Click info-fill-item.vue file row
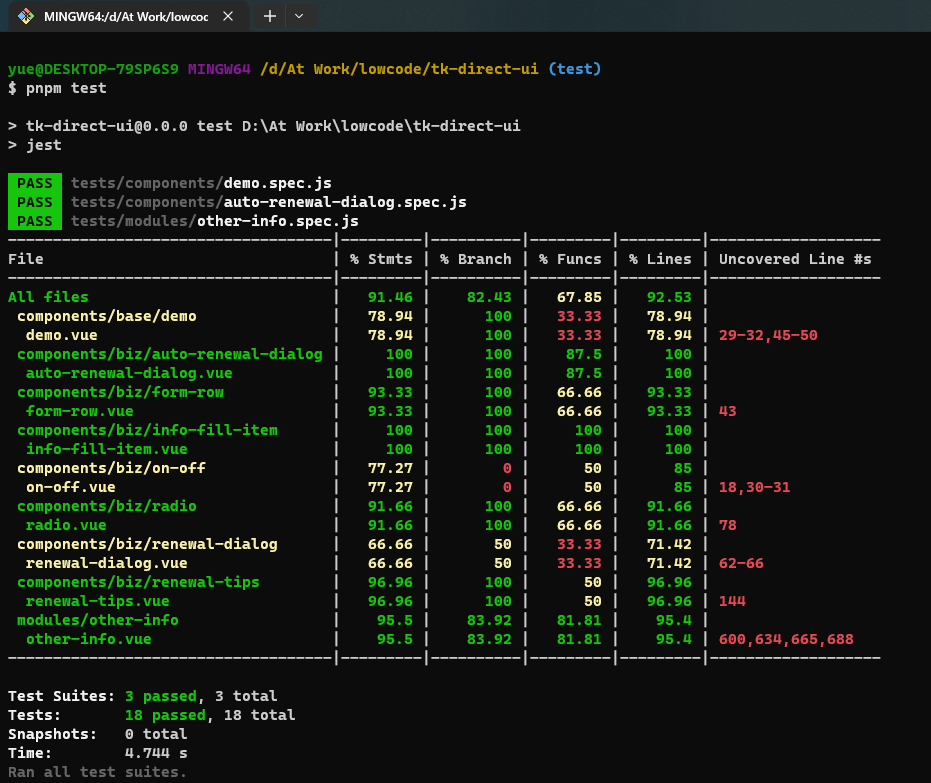This screenshot has height=783, width=931. (107, 449)
